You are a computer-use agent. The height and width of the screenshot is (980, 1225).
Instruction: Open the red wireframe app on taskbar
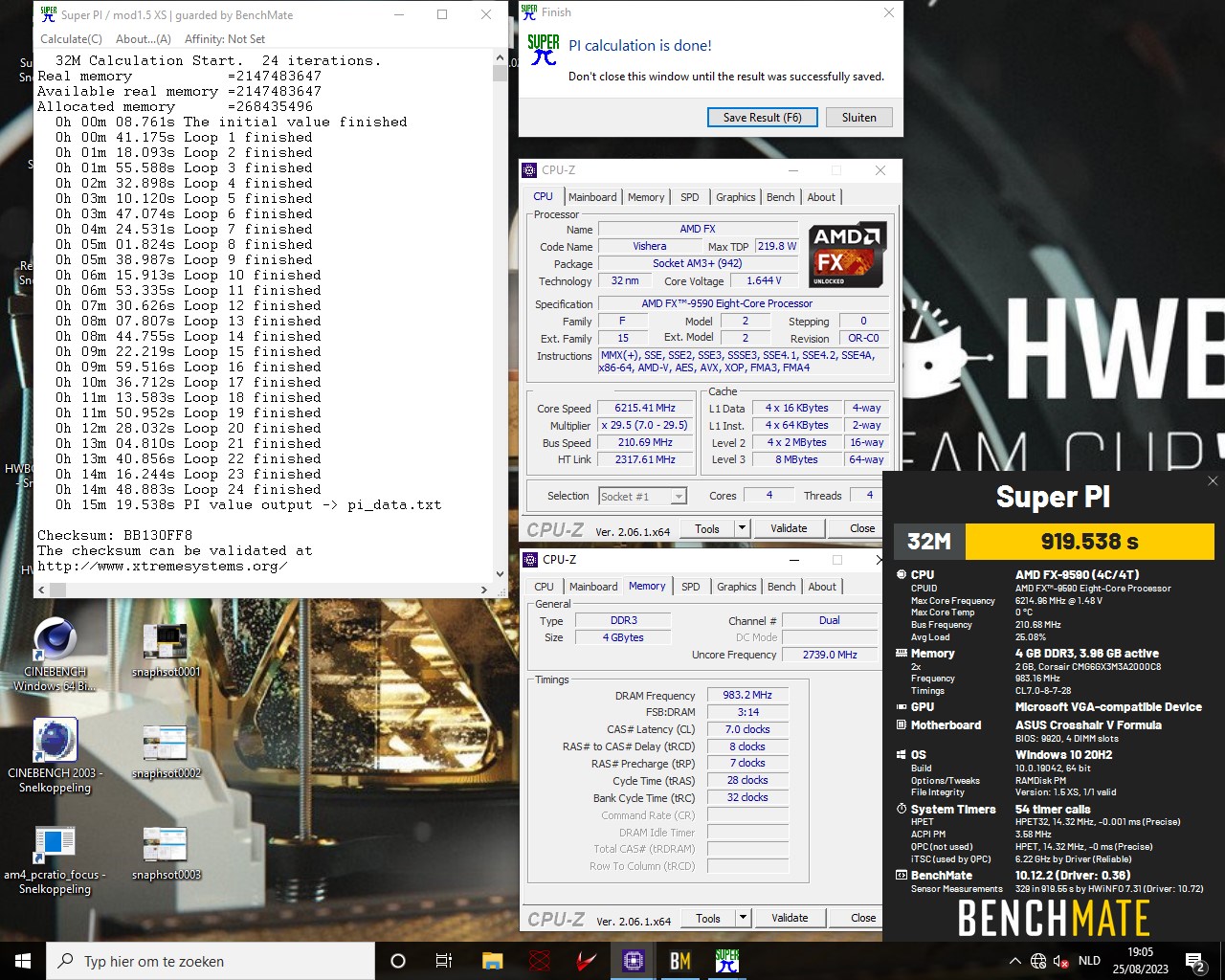tap(540, 961)
